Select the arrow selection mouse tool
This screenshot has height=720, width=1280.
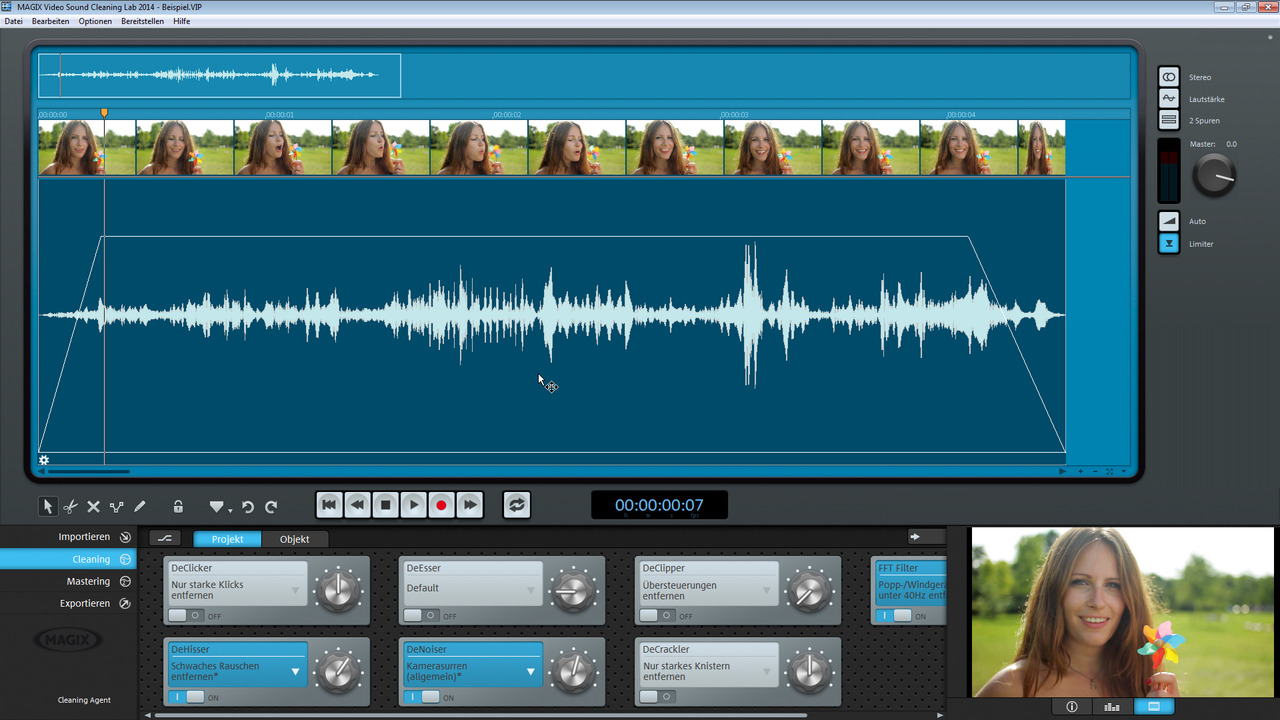click(47, 506)
